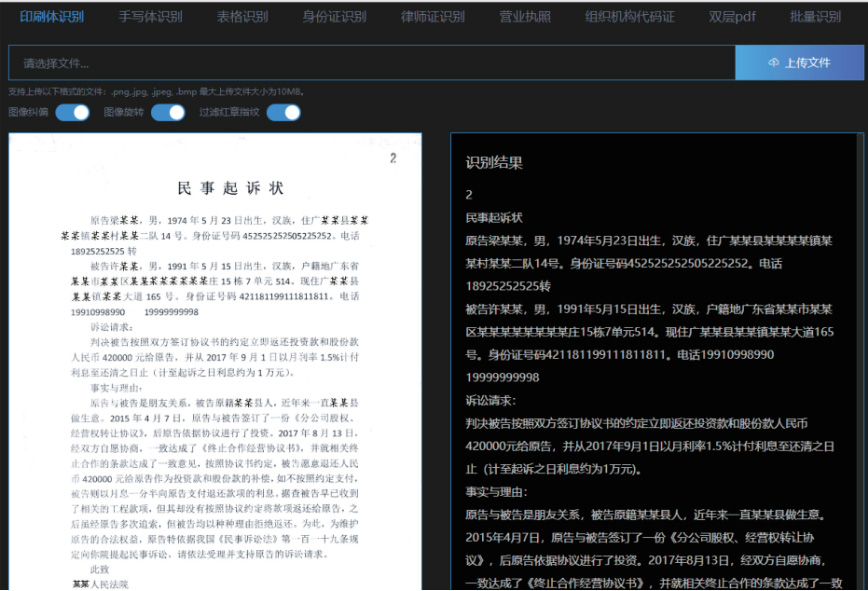Viewport: 868px width, 591px height.
Task: Switch to the 批量识别 tab
Action: pyautogui.click(x=815, y=17)
